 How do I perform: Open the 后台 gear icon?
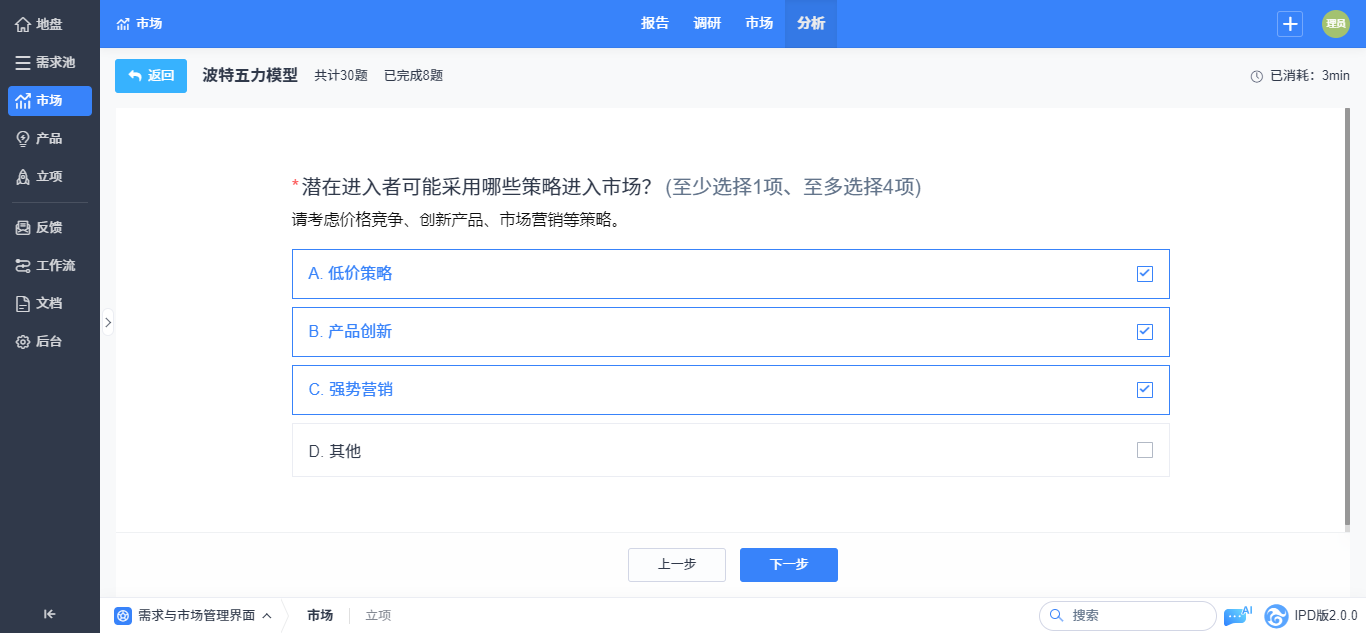pos(23,342)
